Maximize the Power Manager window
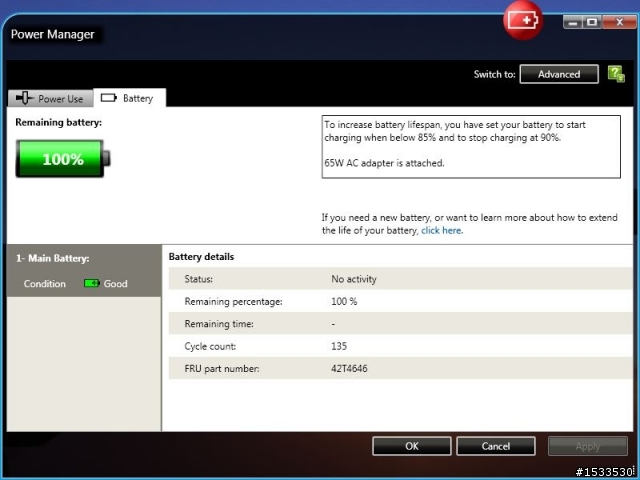Screen dimensions: 640x480 (592, 22)
